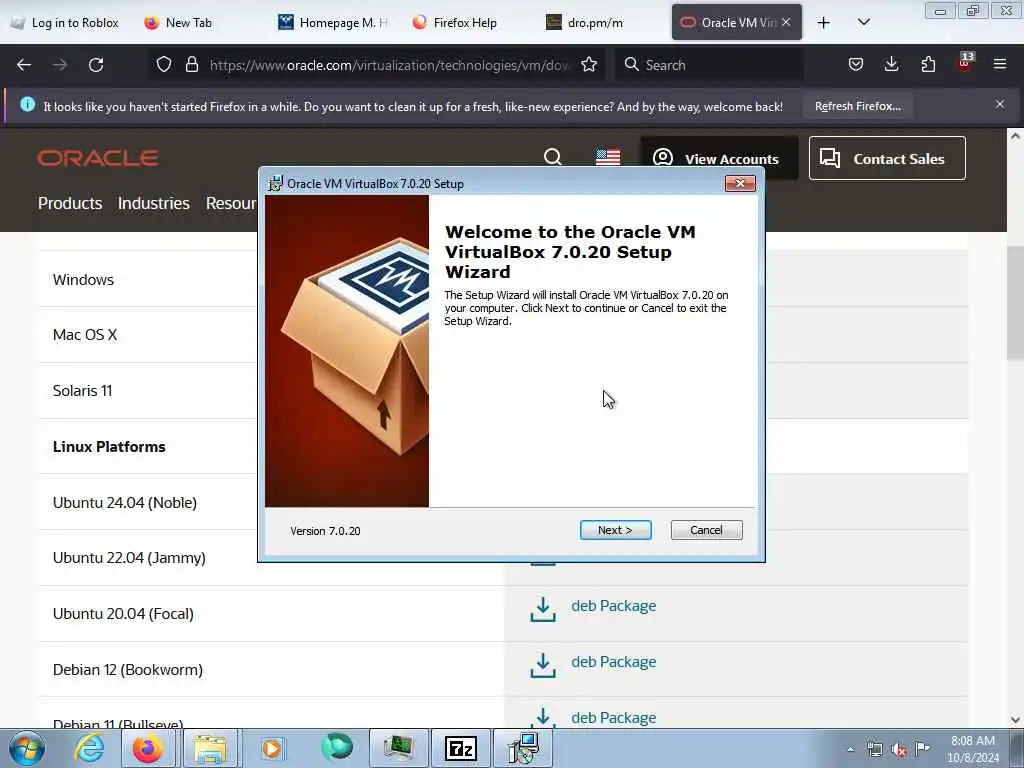1024x768 pixels.
Task: Download the Ubuntu 20.04 deb package icon
Action: [x=543, y=608]
